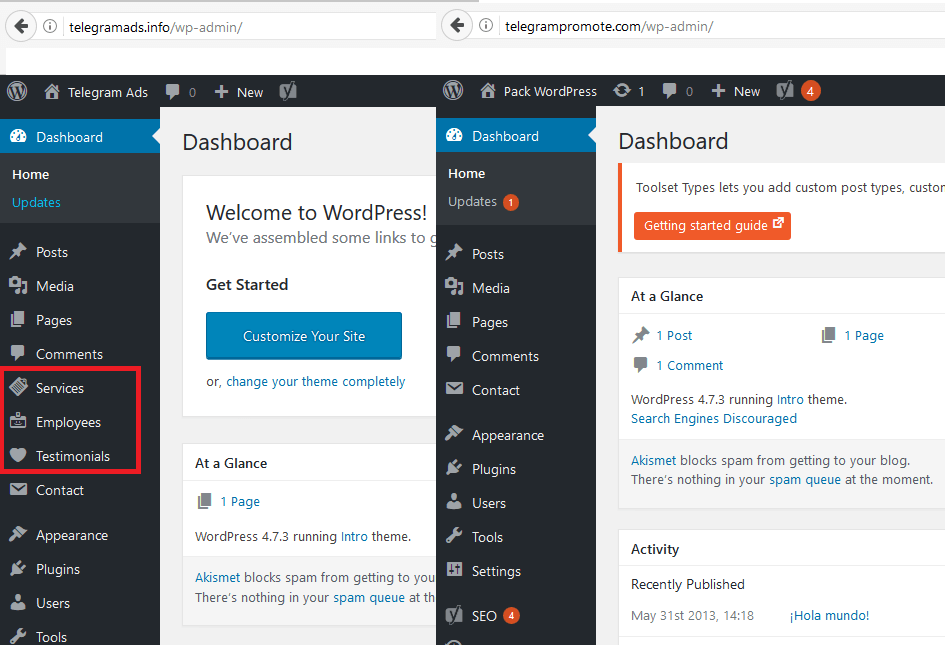Click the Customize Your Site button
Screen dimensions: 945x645
click(x=304, y=336)
